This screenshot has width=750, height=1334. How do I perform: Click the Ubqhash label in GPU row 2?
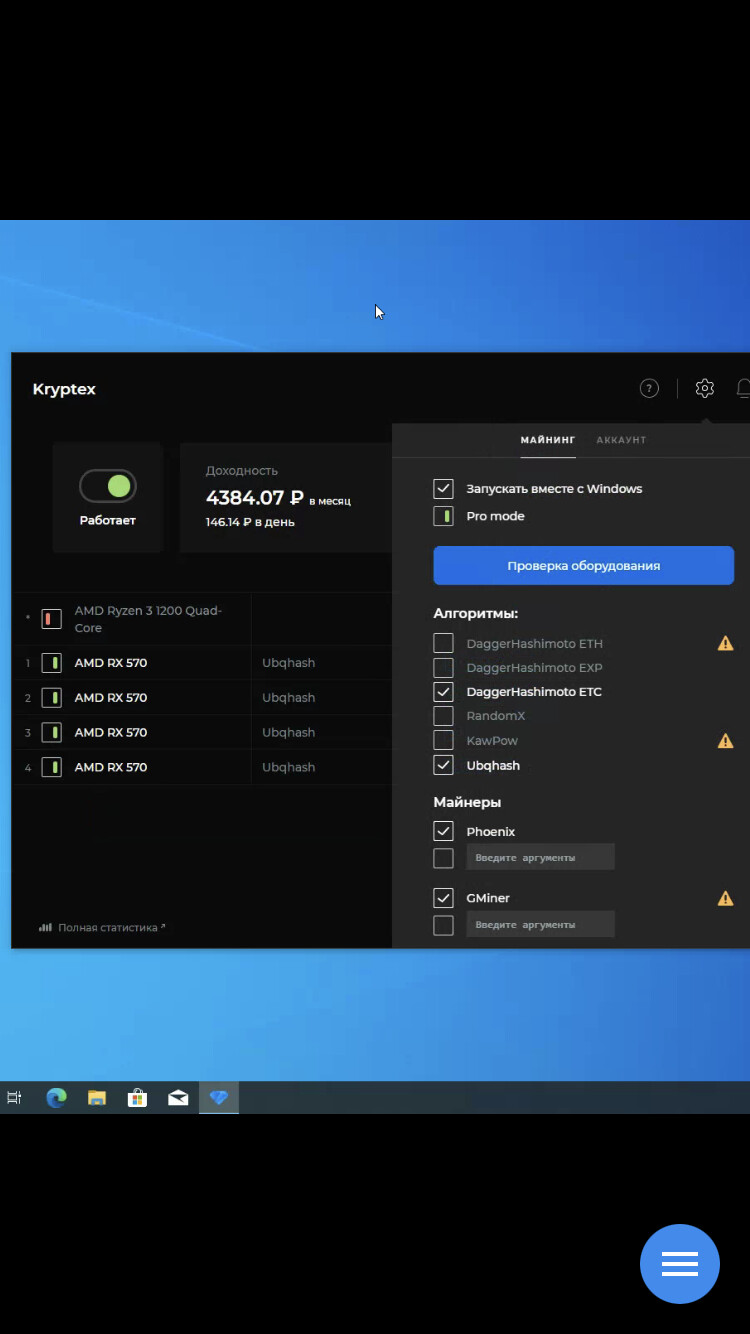(x=289, y=698)
